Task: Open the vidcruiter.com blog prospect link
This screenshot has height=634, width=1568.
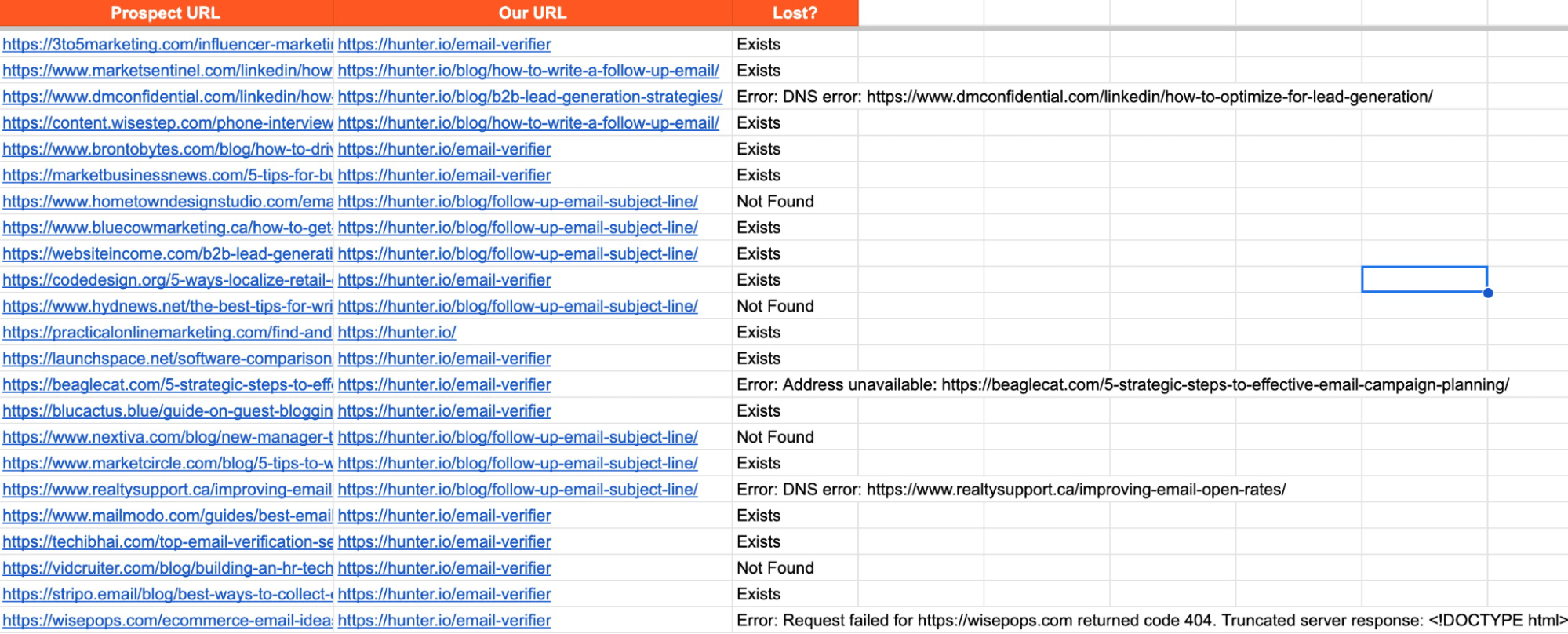Action: [x=167, y=568]
